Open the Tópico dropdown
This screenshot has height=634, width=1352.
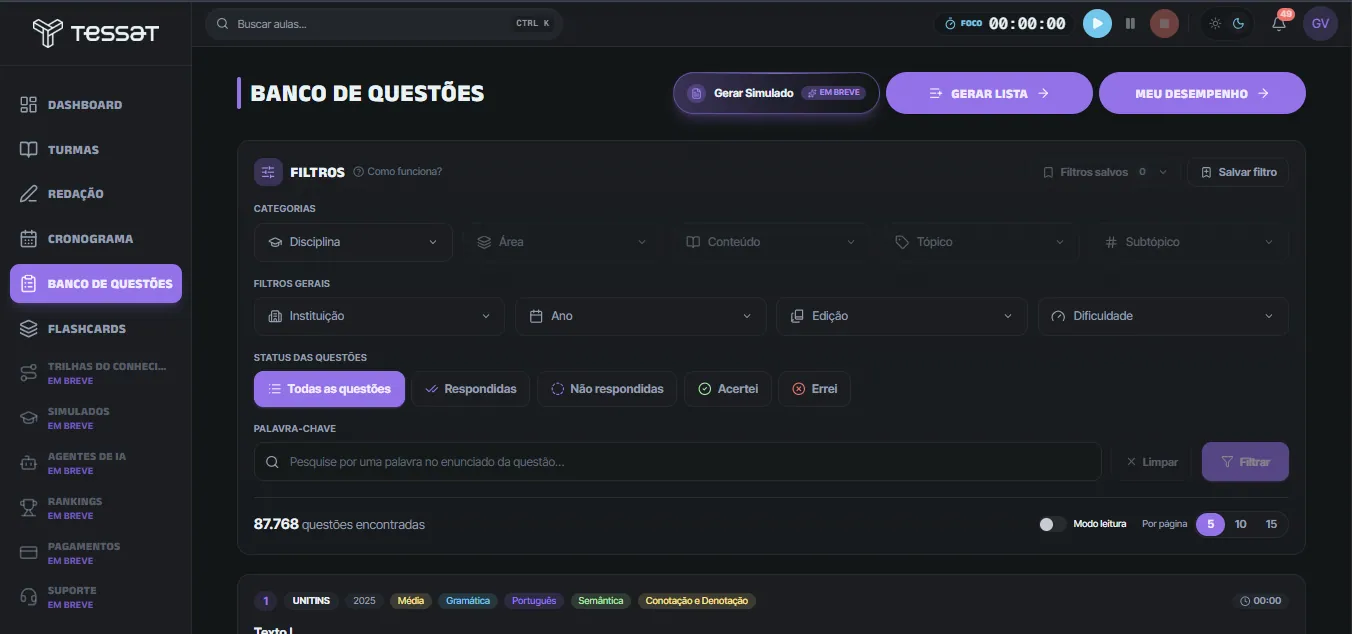pos(980,242)
